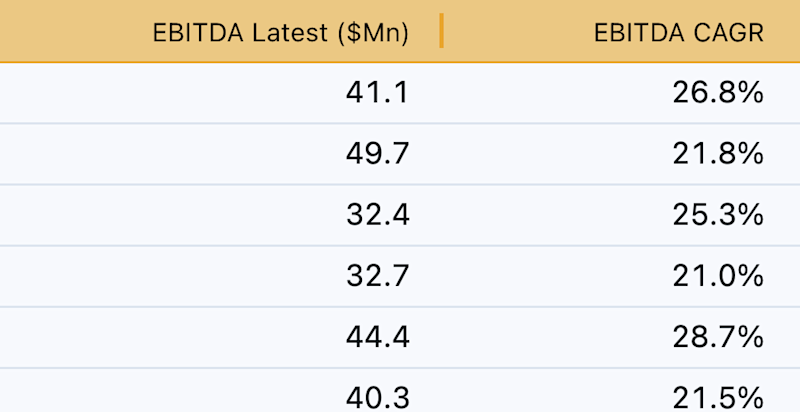Screen dimensions: 800x412
Task: Click the cell with 32.7
Action: 378,276
